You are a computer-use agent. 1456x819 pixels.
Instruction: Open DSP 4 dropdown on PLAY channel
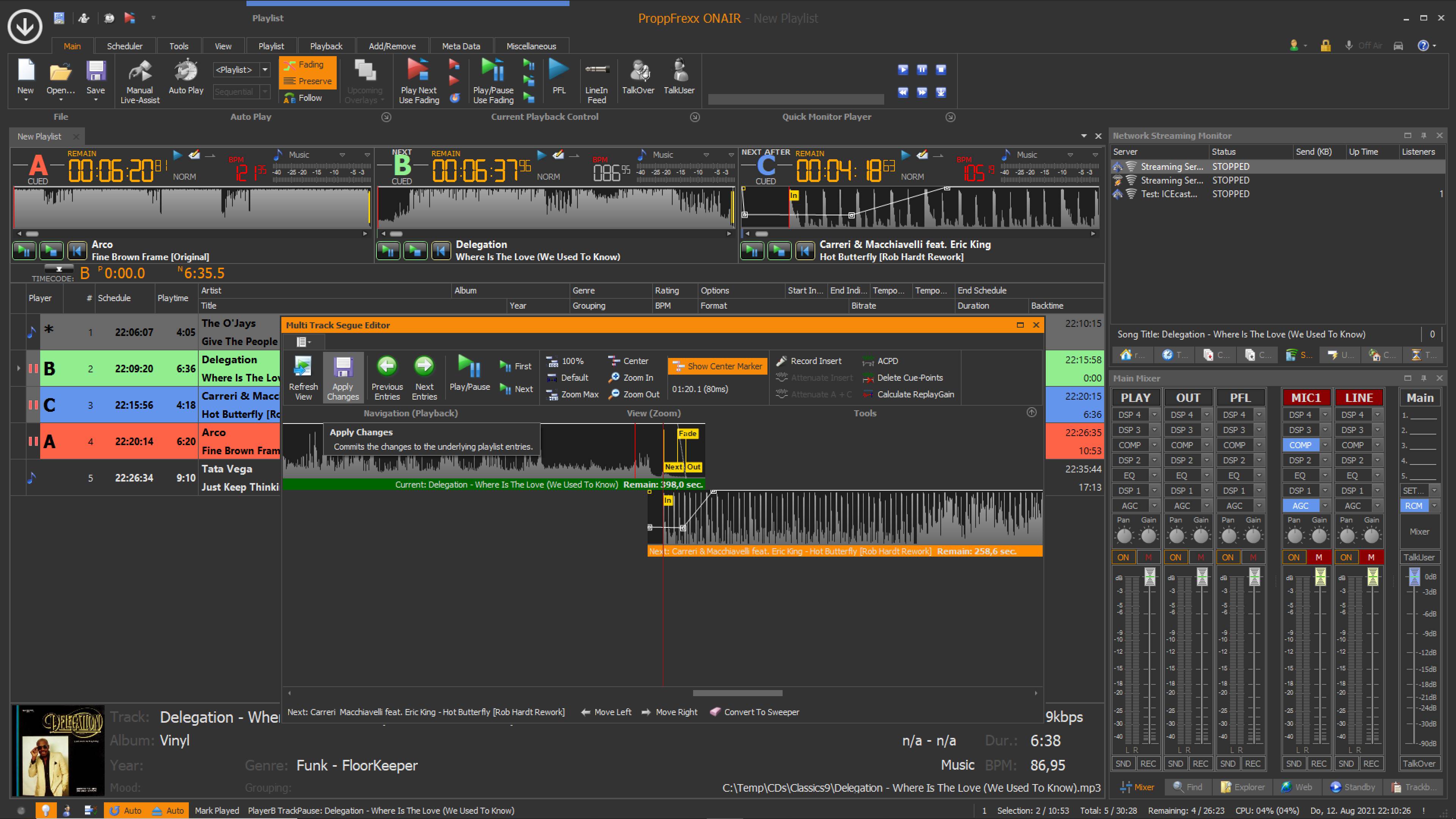pos(1155,414)
